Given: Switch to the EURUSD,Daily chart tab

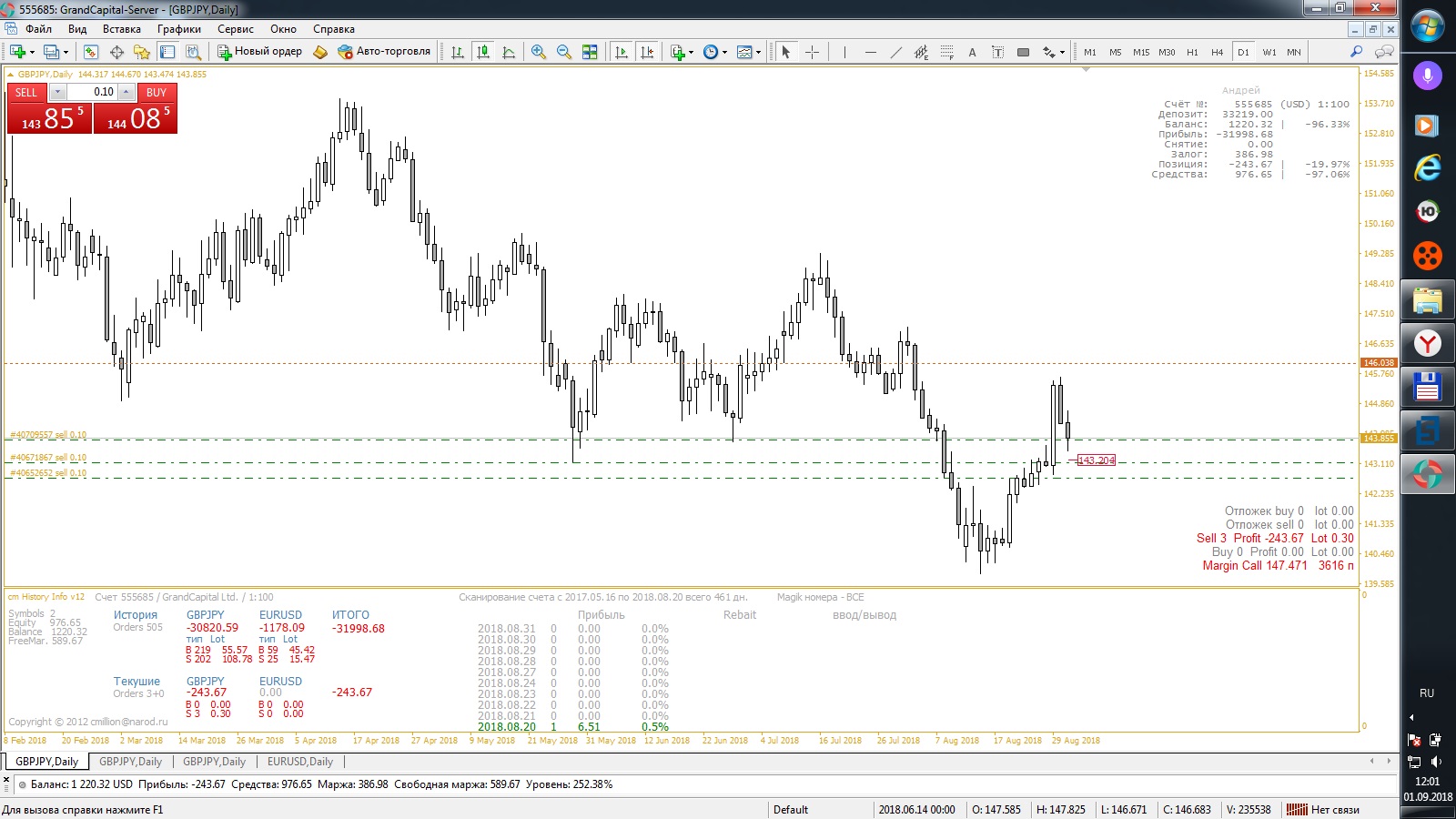Looking at the screenshot, I should point(300,762).
